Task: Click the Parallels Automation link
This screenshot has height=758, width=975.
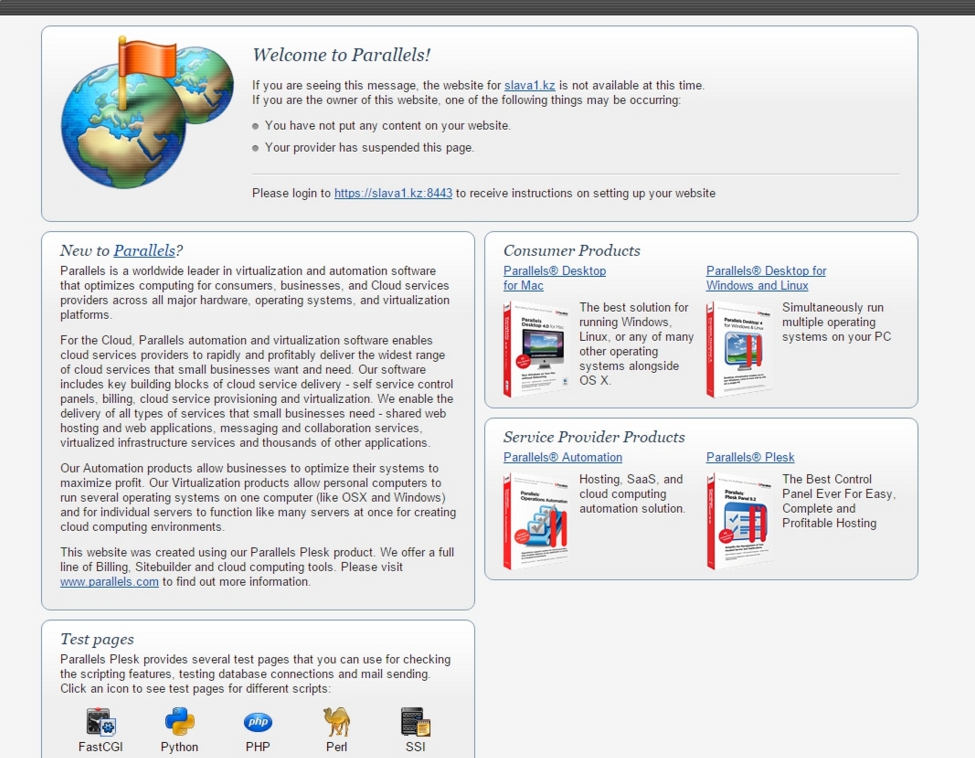Action: (x=562, y=458)
